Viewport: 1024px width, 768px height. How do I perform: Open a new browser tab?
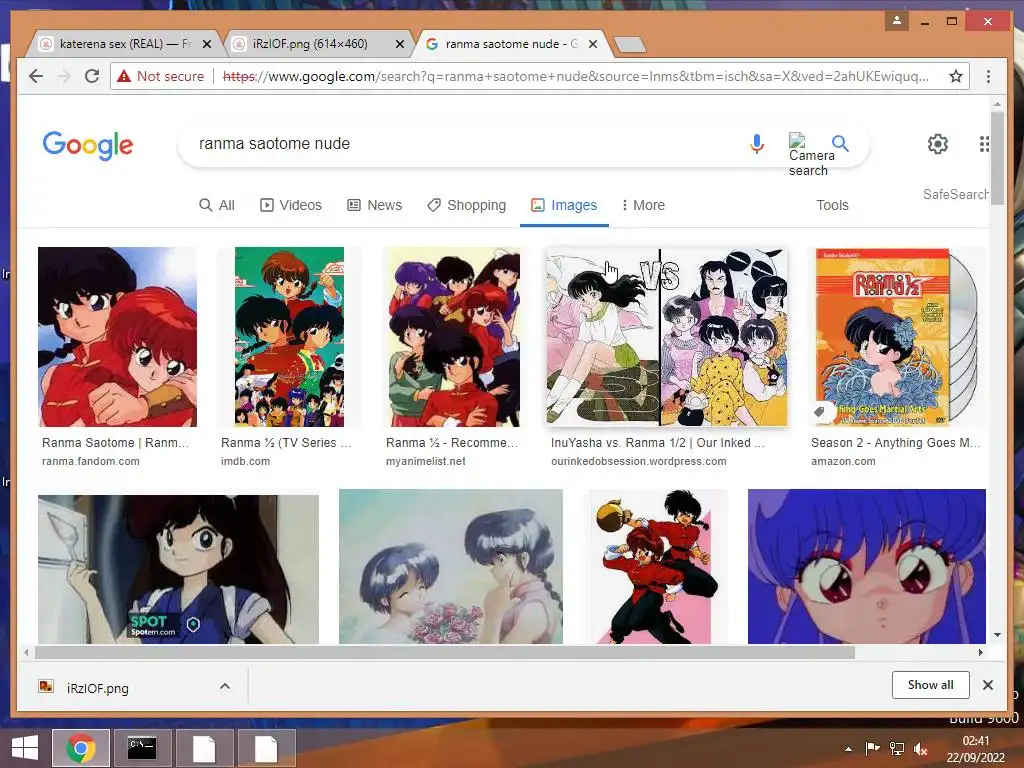630,44
